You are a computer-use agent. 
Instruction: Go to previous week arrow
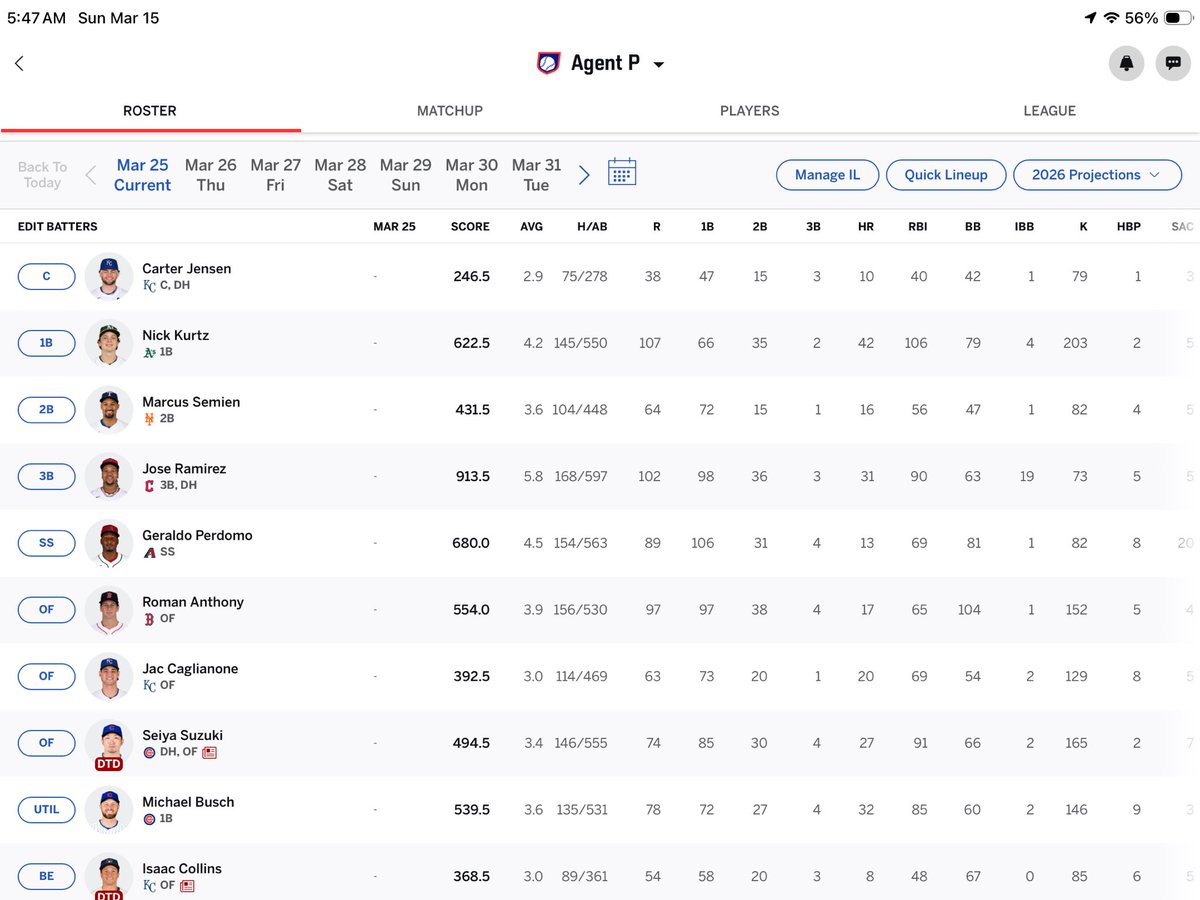pos(91,175)
